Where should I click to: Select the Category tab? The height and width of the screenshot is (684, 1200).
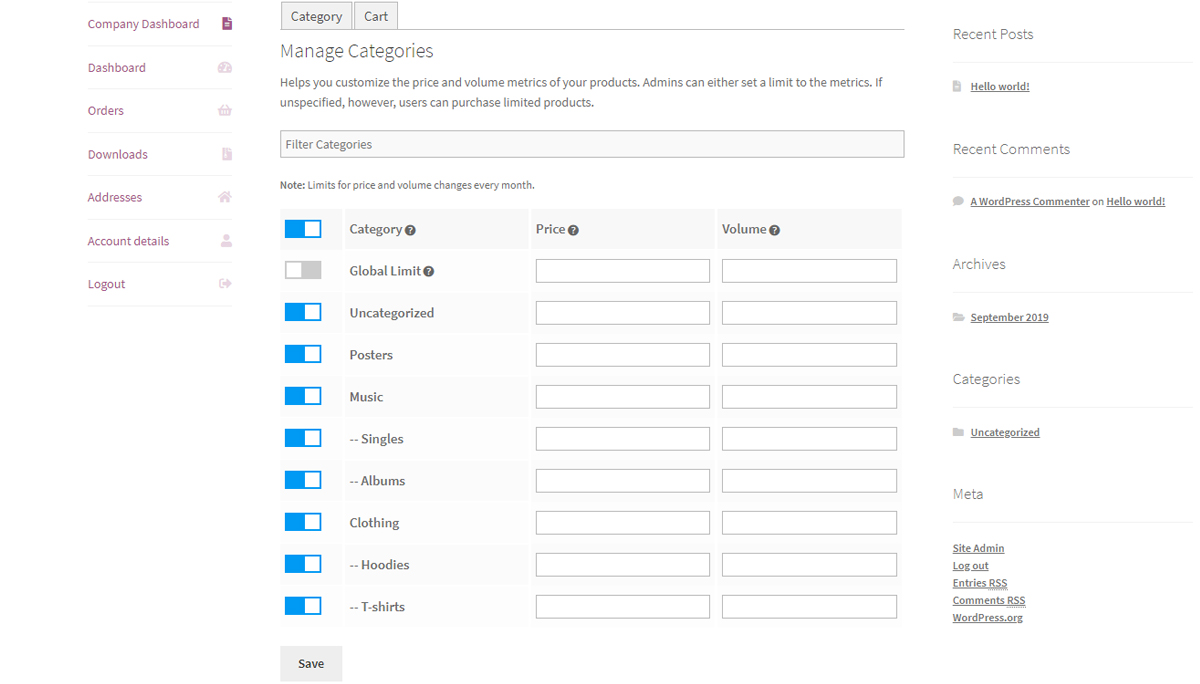pos(316,16)
